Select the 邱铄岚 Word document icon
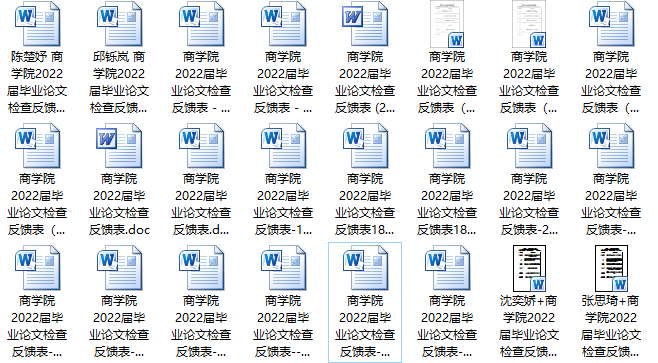Viewport: 658px width, 363px height. [x=119, y=24]
